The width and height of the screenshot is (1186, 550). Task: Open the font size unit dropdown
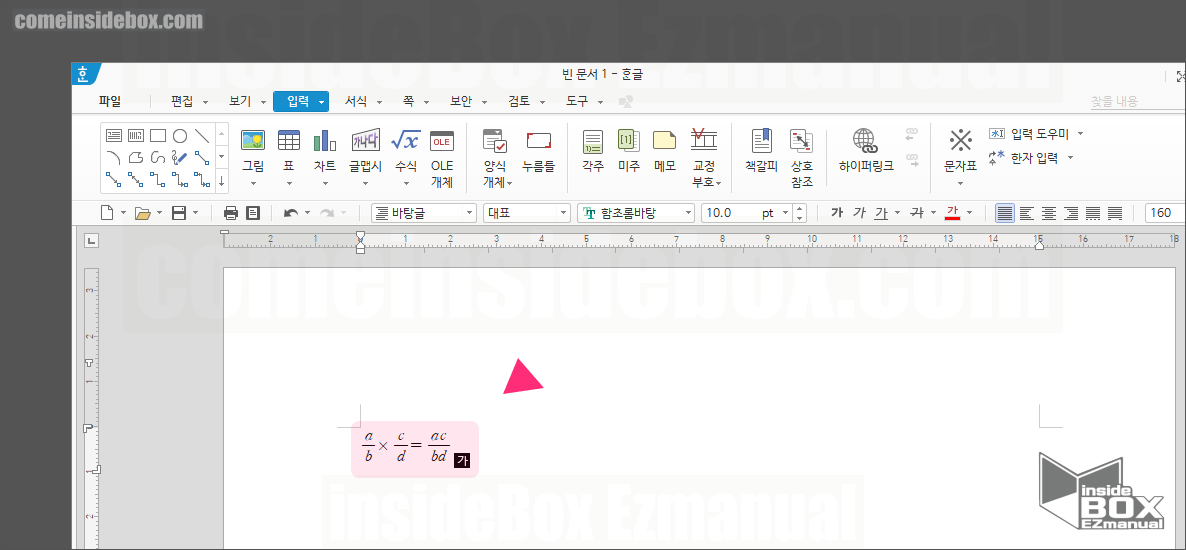[785, 213]
